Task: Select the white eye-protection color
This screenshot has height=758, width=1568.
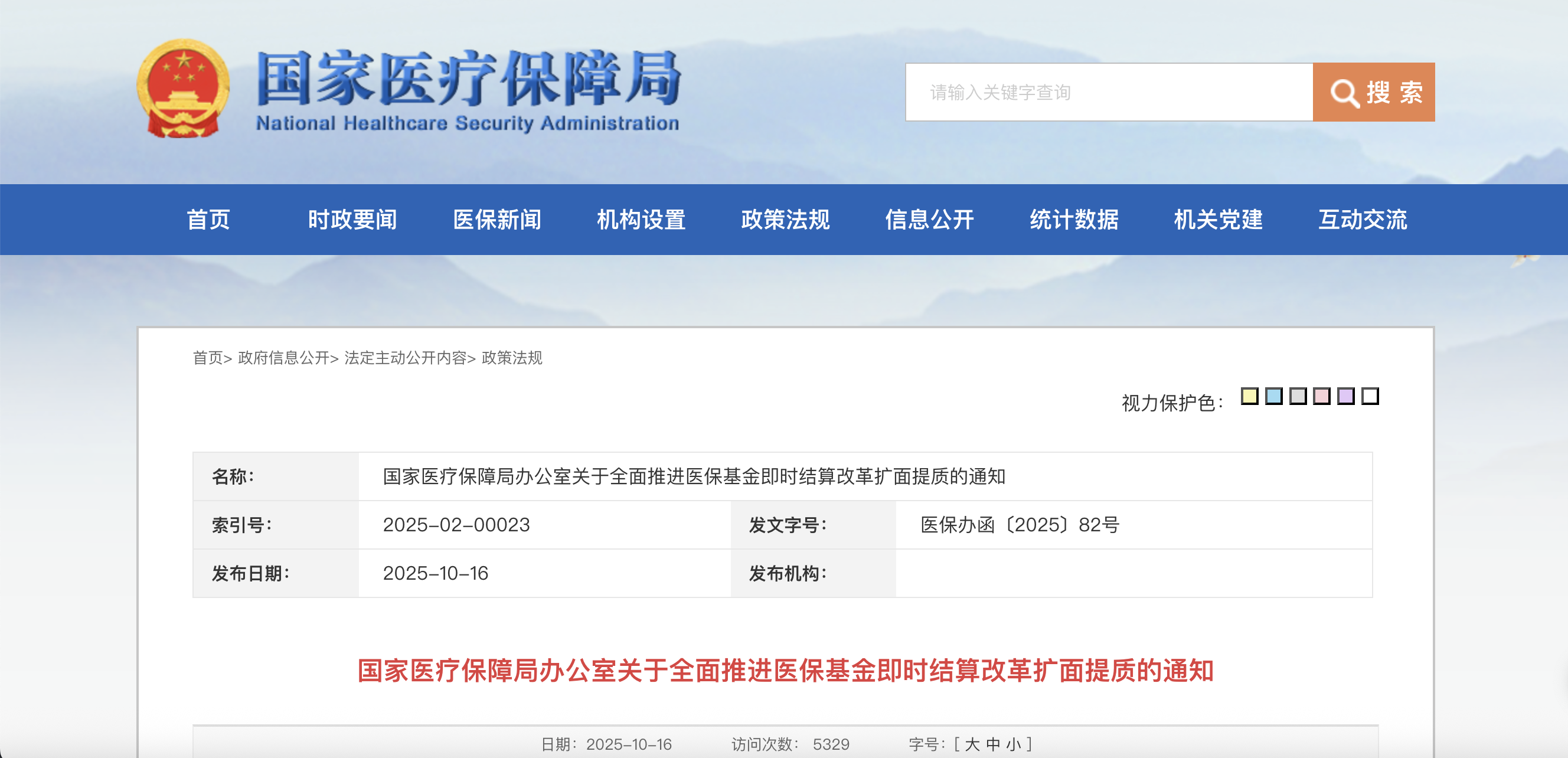Action: pos(1370,396)
